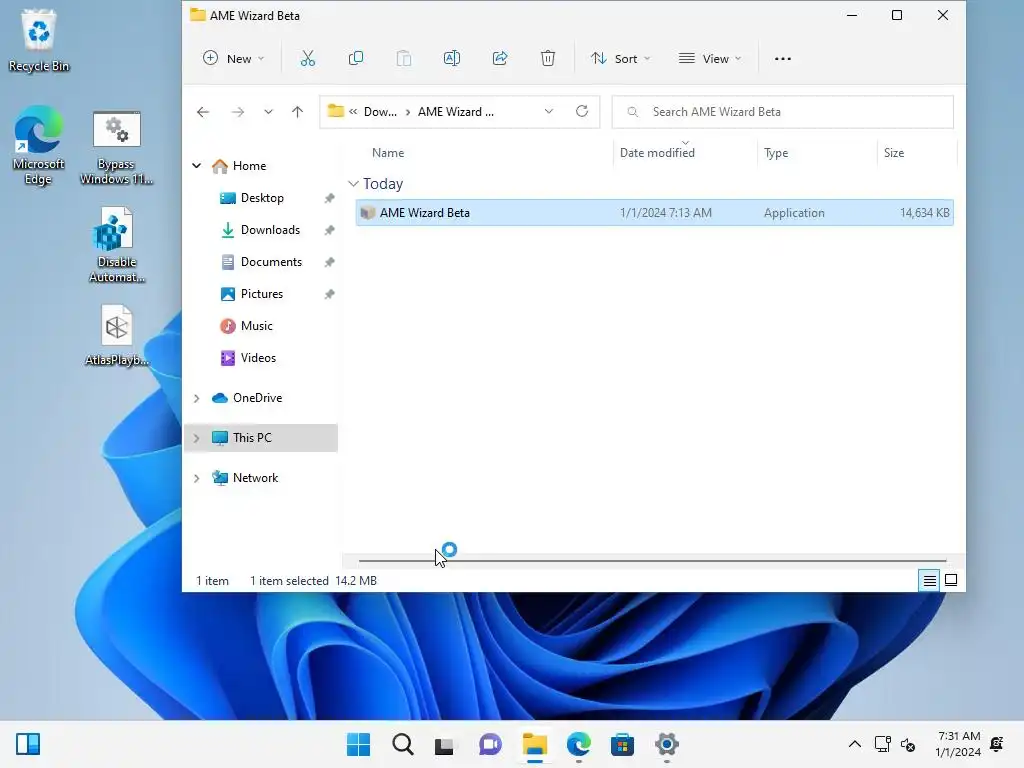
Task: Delete the file with trash icon
Action: (x=548, y=59)
